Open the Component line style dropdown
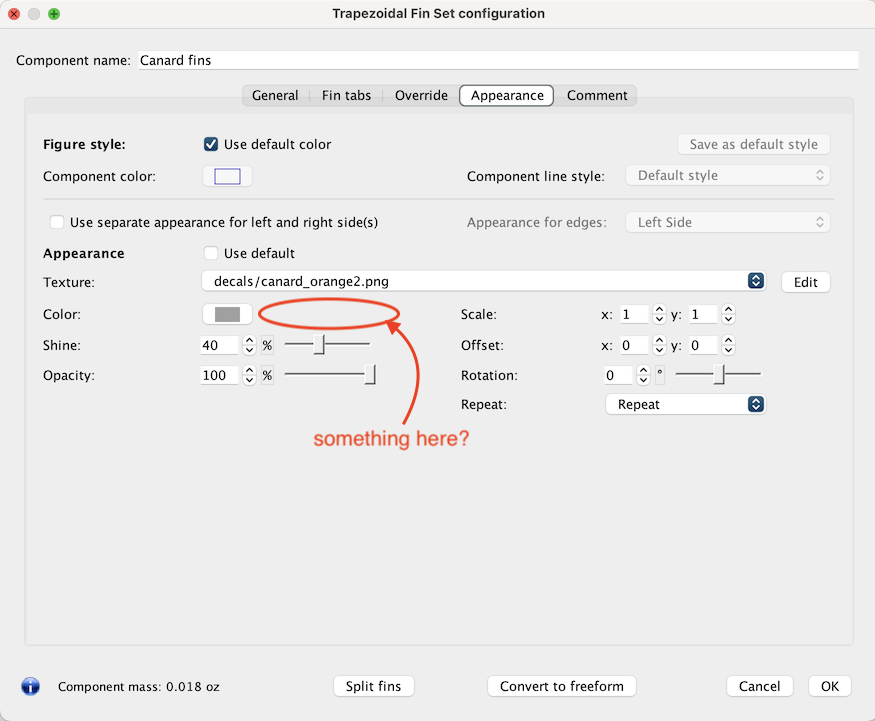The height and width of the screenshot is (721, 875). pyautogui.click(x=727, y=175)
